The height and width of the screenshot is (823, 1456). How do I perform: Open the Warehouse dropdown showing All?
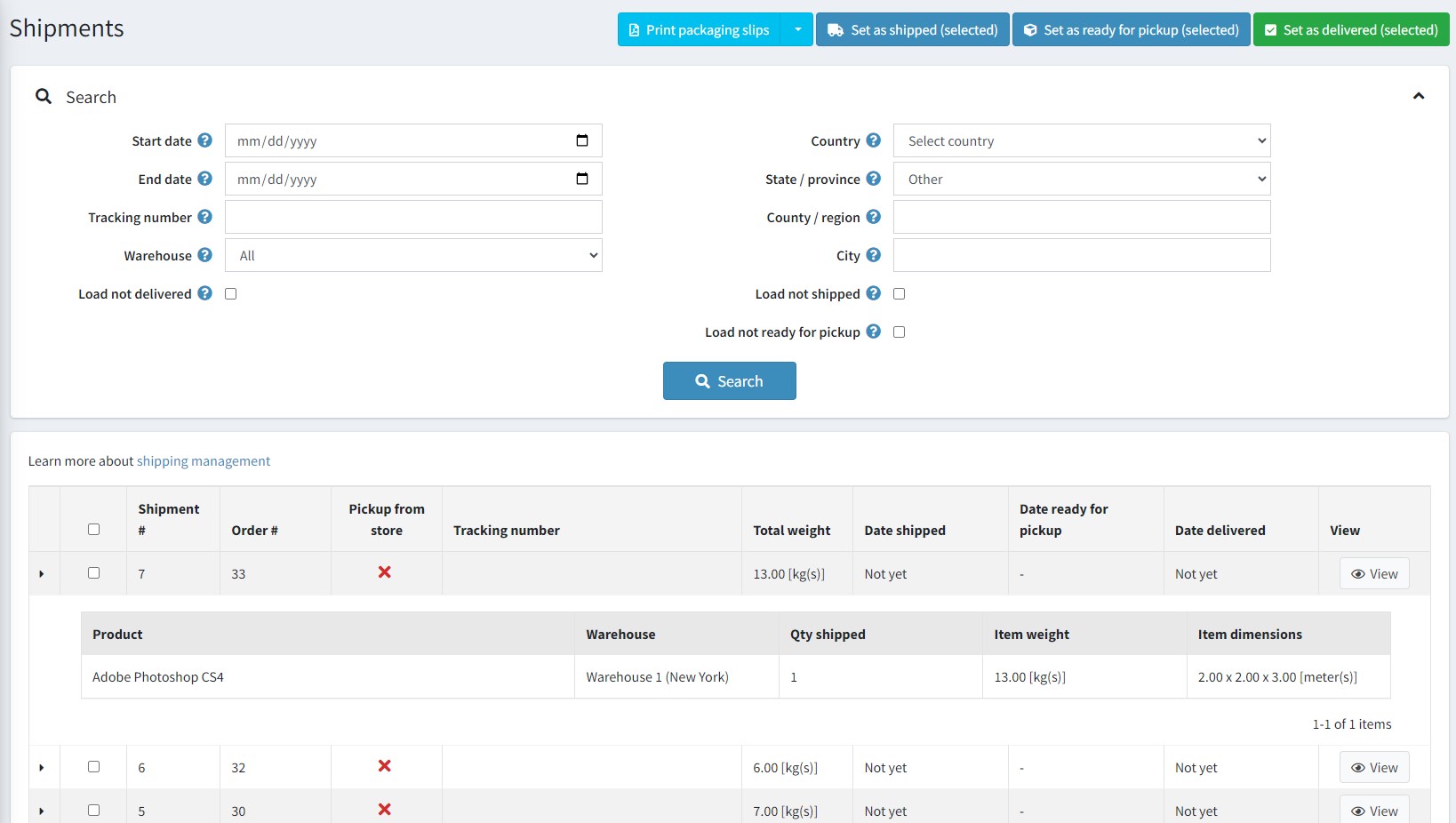413,255
